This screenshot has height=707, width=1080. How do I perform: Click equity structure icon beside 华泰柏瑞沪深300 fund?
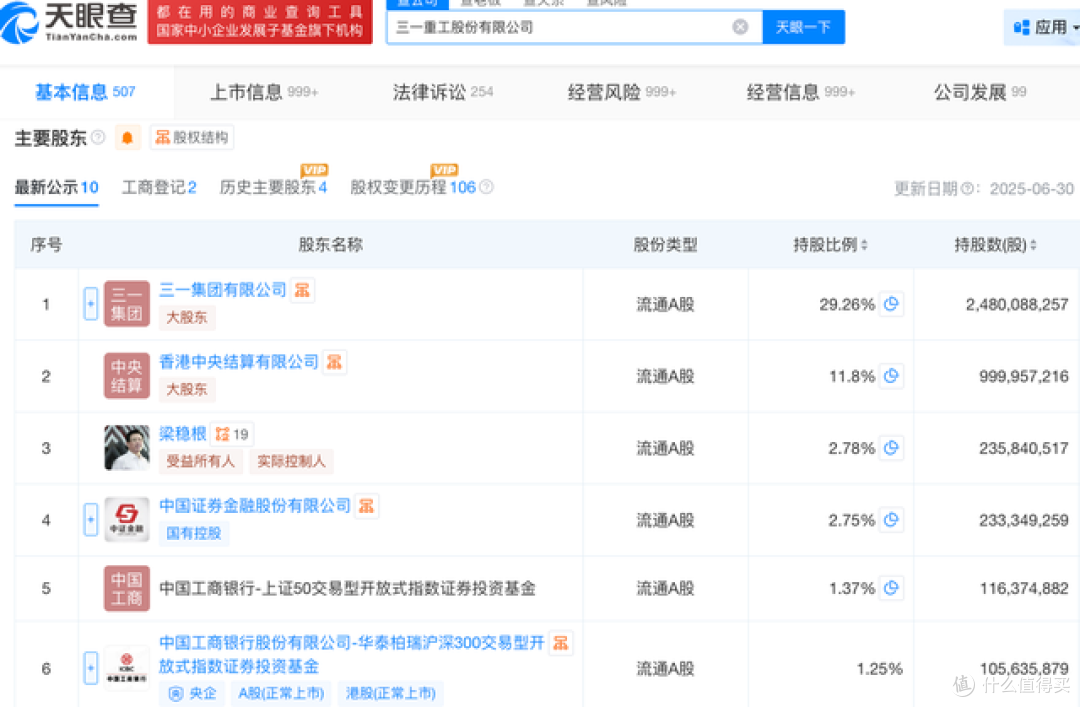561,643
